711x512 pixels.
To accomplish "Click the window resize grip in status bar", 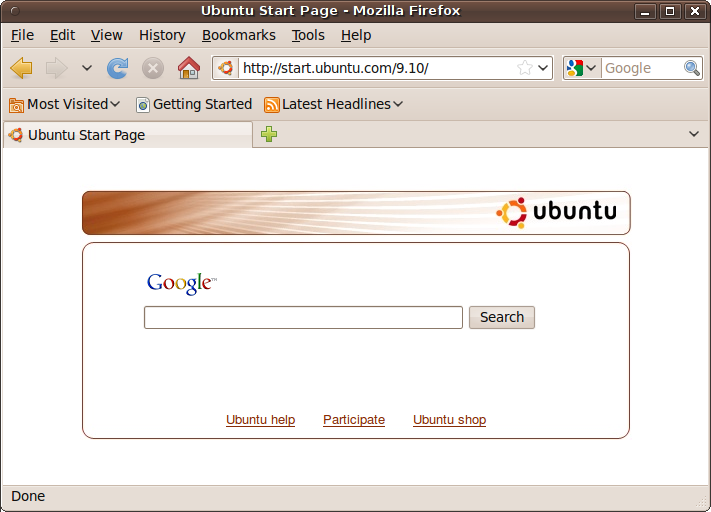I will [x=702, y=503].
